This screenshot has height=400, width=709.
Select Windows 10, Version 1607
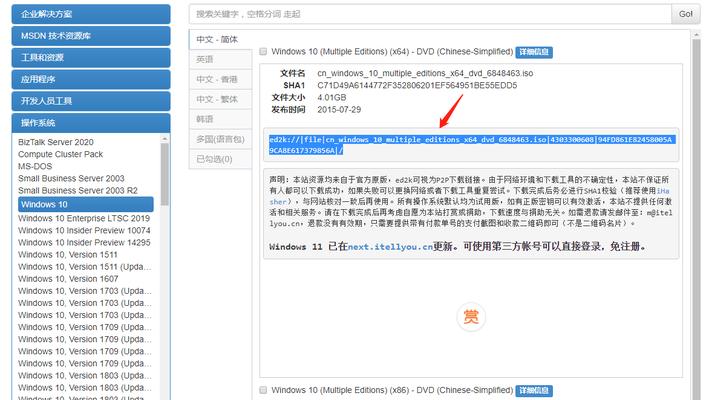click(68, 279)
